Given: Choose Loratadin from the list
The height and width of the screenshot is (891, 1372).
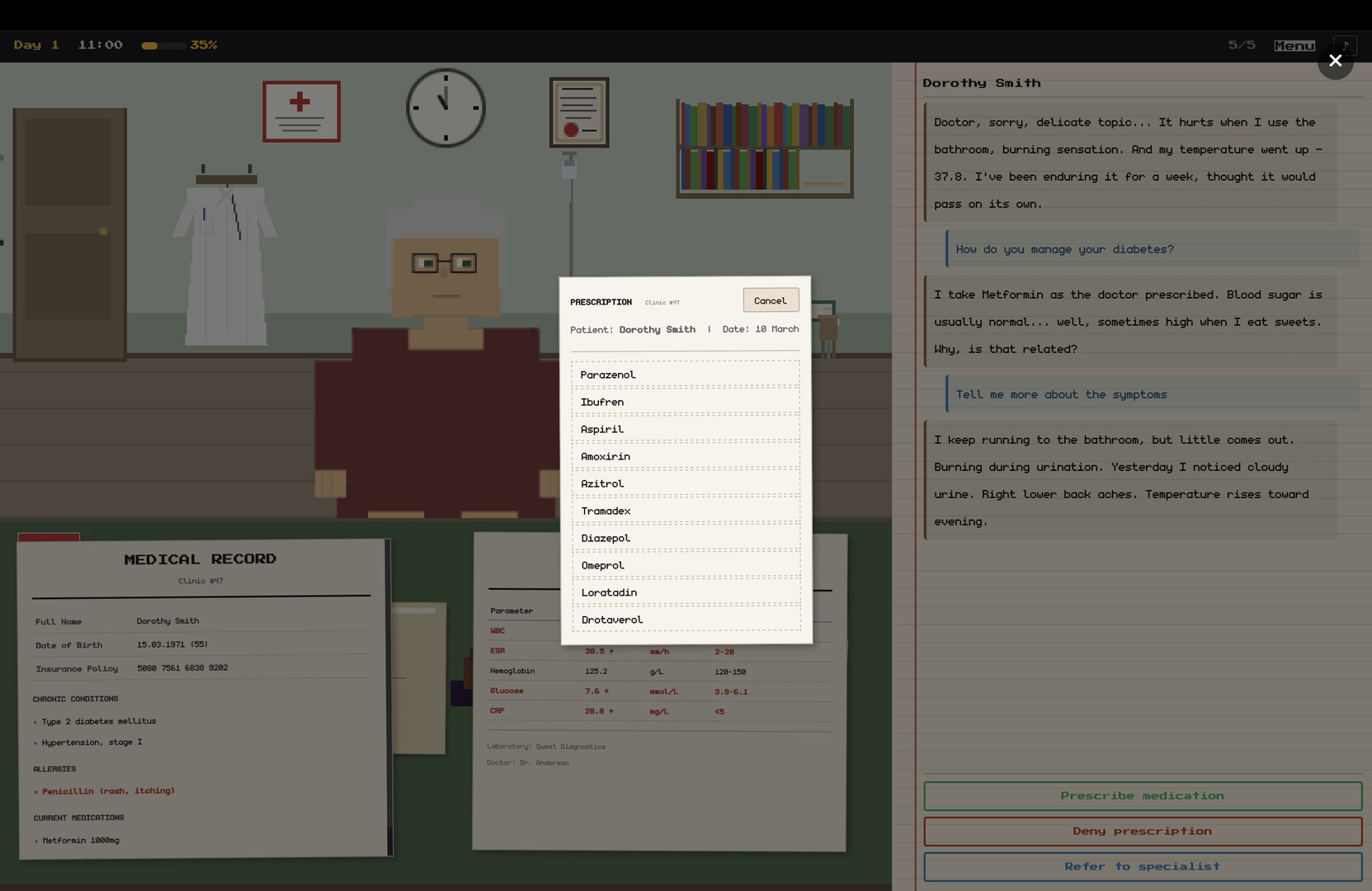Looking at the screenshot, I should click(686, 592).
